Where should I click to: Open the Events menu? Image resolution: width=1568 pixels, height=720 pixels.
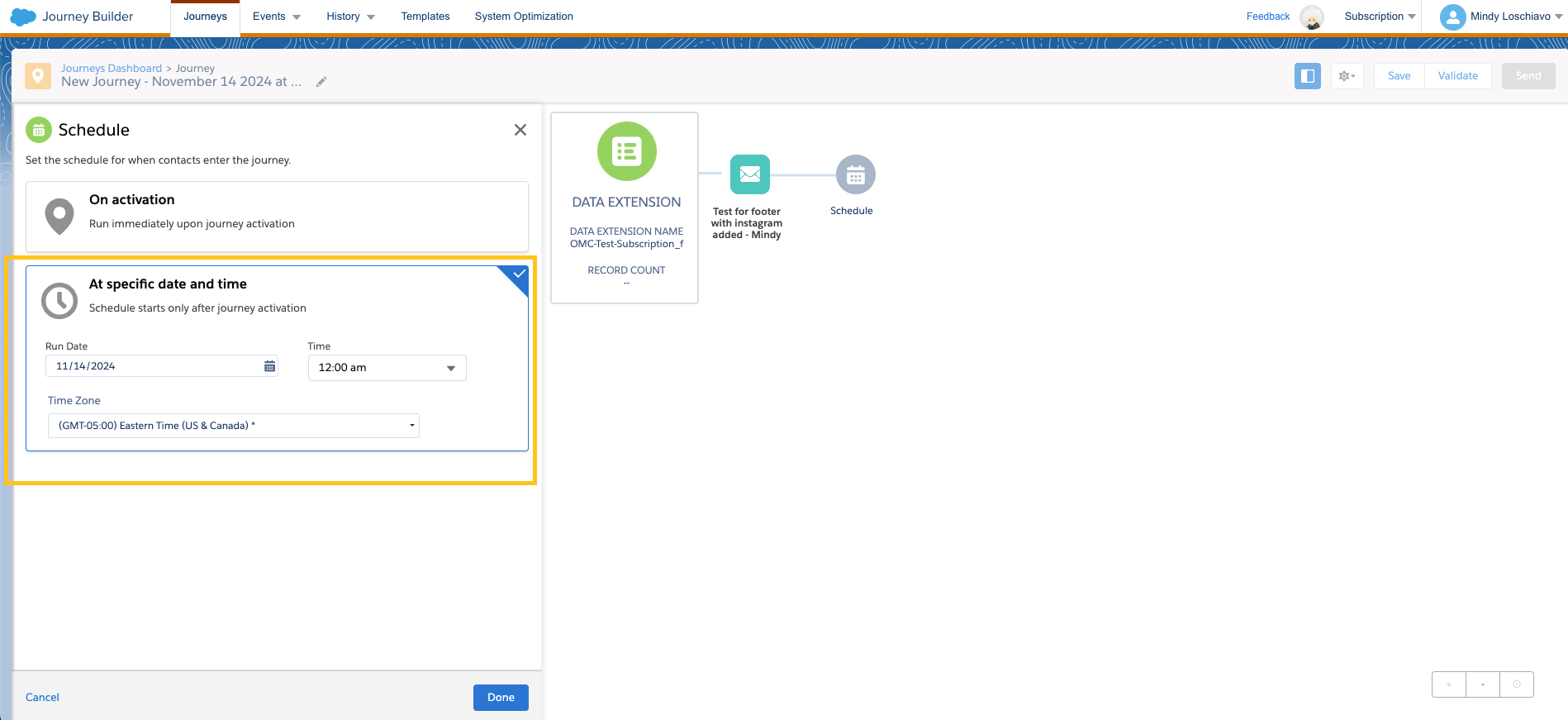click(276, 17)
